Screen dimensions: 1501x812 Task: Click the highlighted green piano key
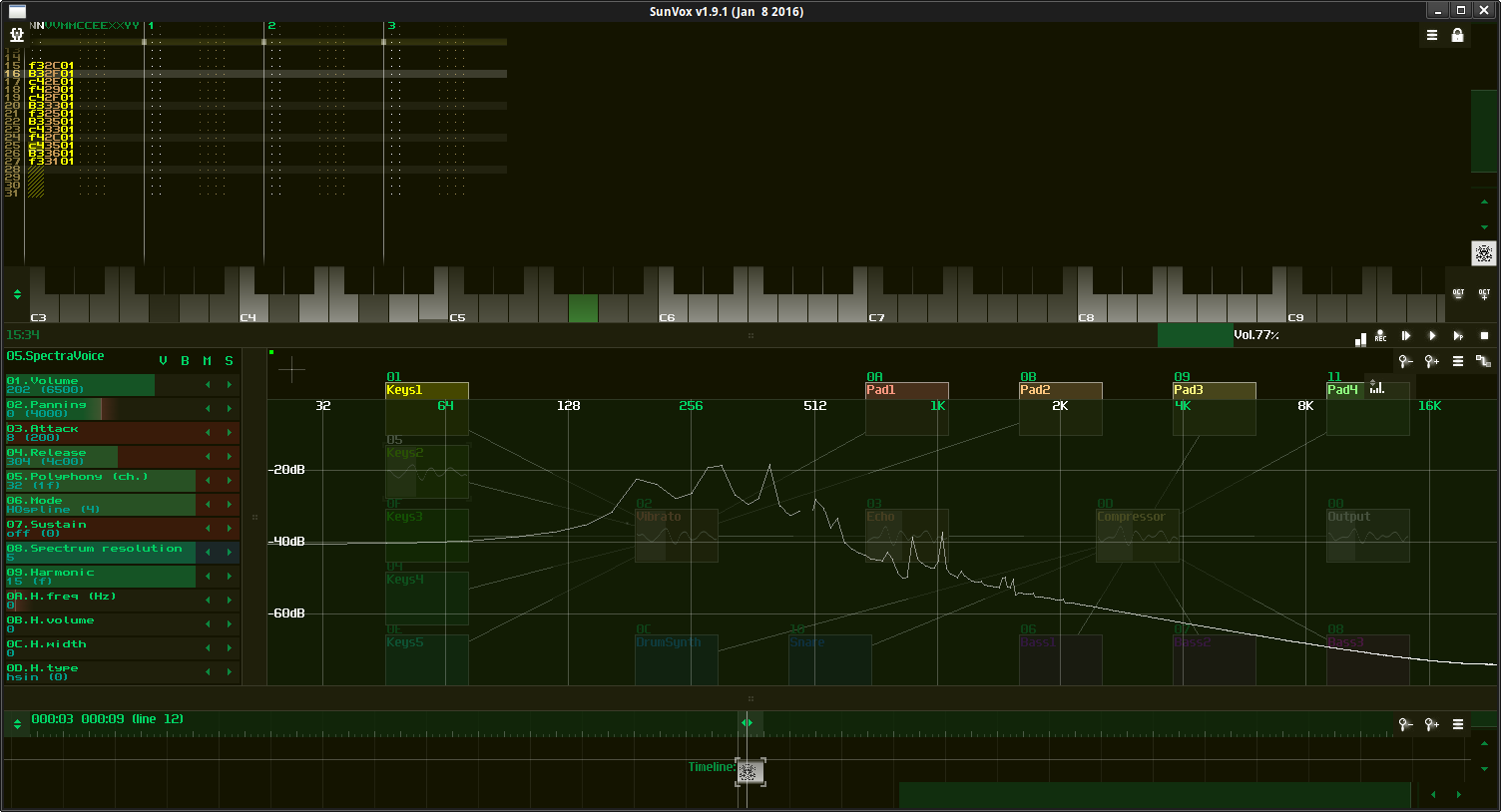[583, 308]
